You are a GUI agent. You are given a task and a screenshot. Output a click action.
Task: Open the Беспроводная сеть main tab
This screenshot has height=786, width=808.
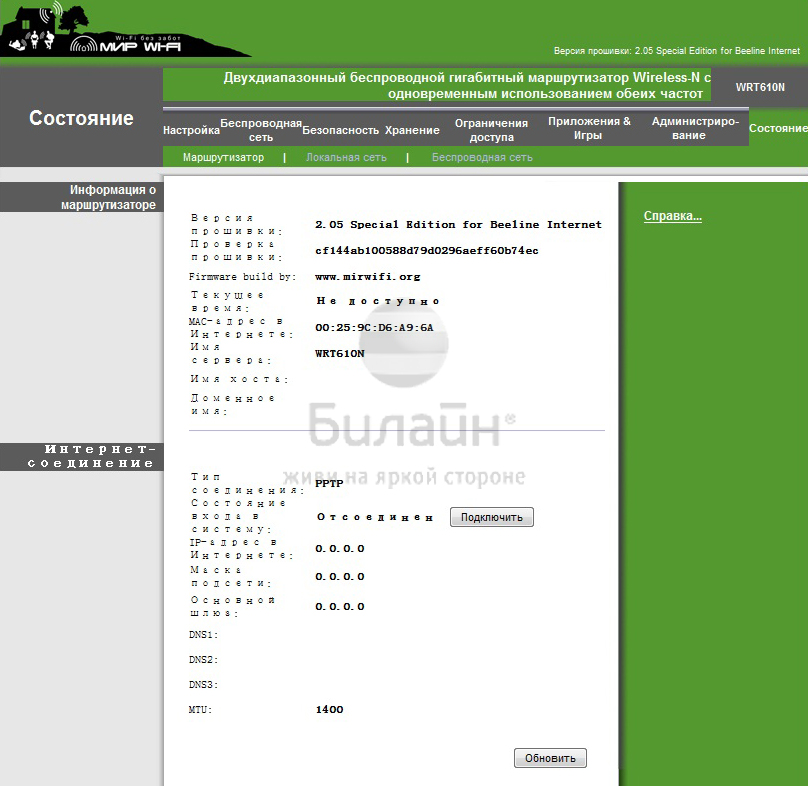pyautogui.click(x=261, y=130)
